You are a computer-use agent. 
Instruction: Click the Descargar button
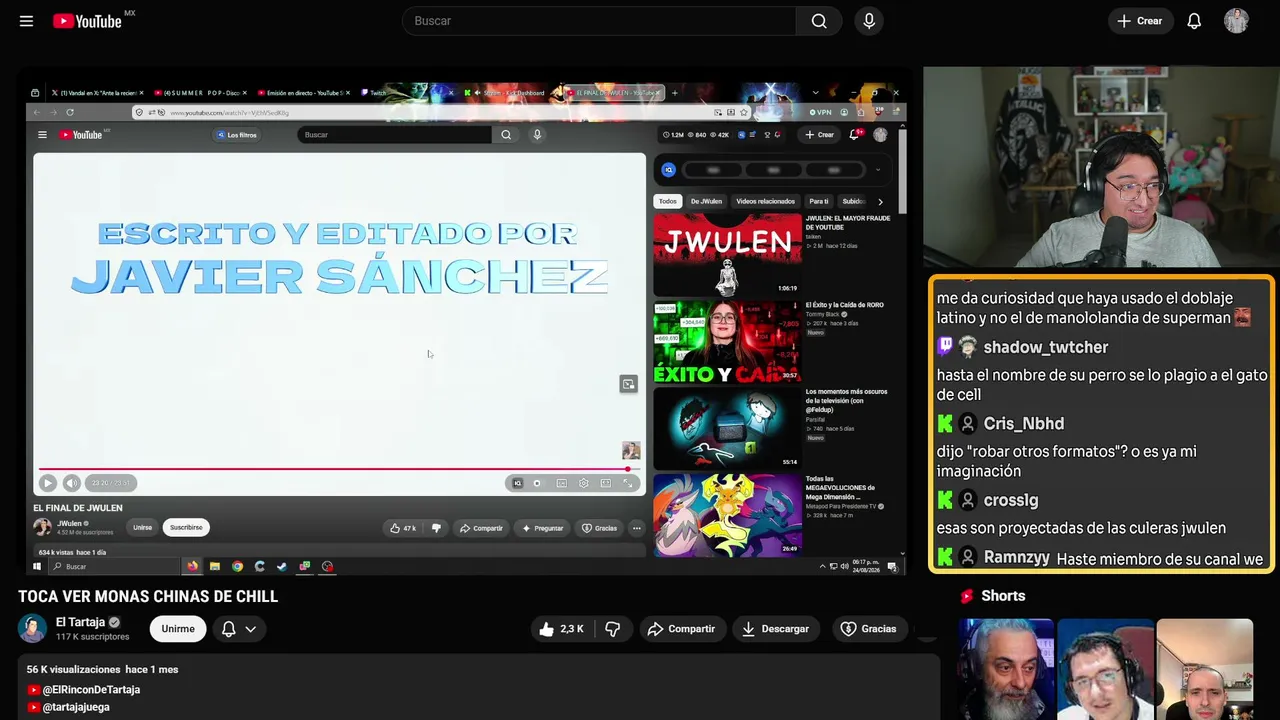coord(776,629)
